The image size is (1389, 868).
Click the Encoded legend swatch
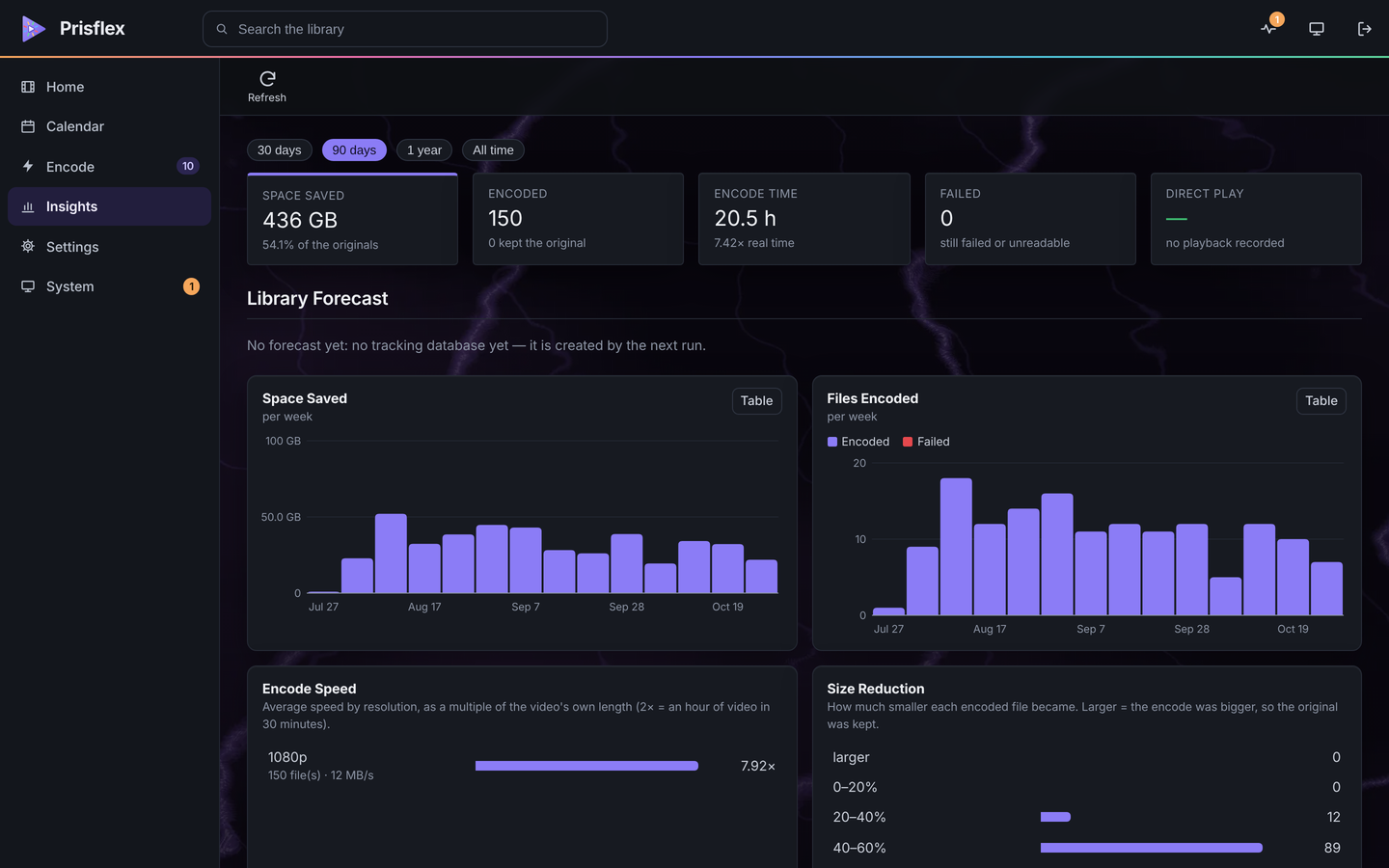(832, 442)
